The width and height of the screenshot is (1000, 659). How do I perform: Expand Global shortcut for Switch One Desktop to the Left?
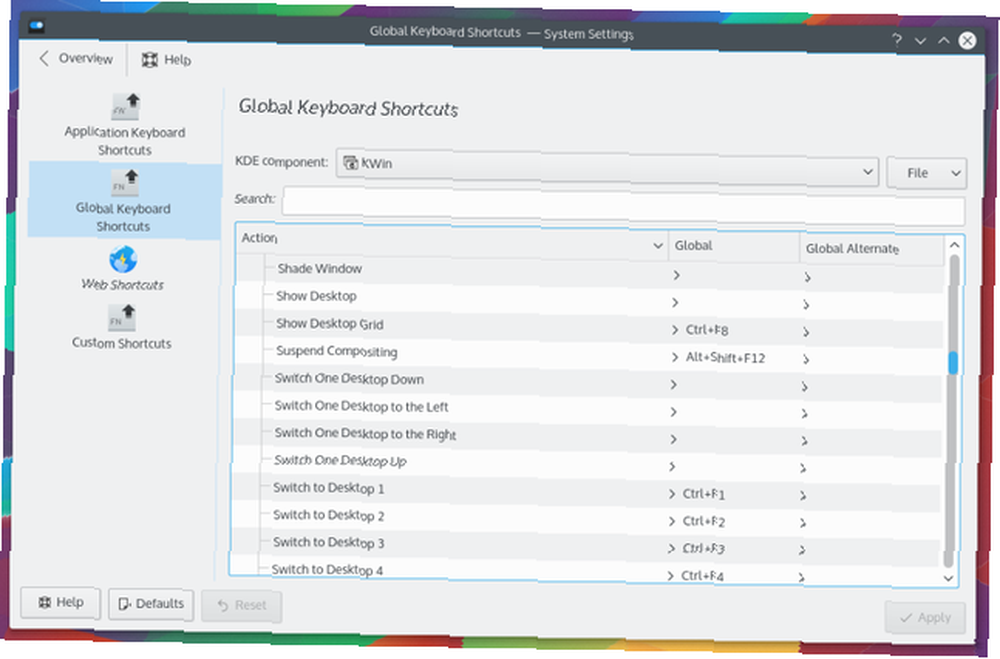pyautogui.click(x=673, y=412)
